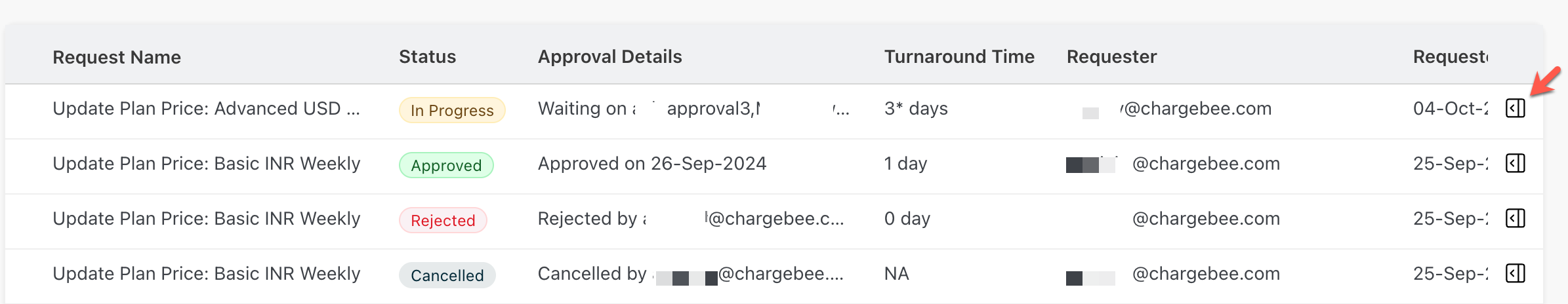The image size is (1568, 304).
Task: Click the Approved status badge
Action: tap(446, 165)
